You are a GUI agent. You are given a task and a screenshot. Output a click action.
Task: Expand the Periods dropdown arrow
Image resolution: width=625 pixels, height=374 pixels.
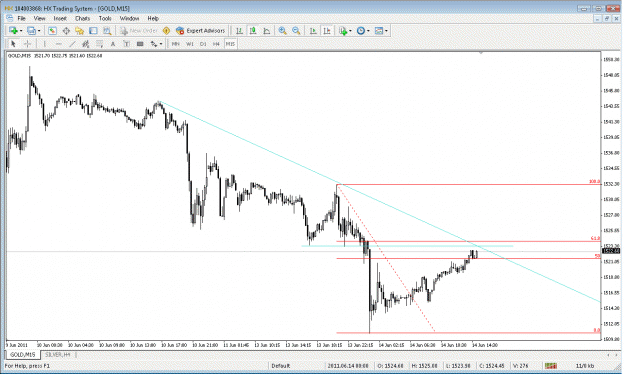click(x=368, y=31)
